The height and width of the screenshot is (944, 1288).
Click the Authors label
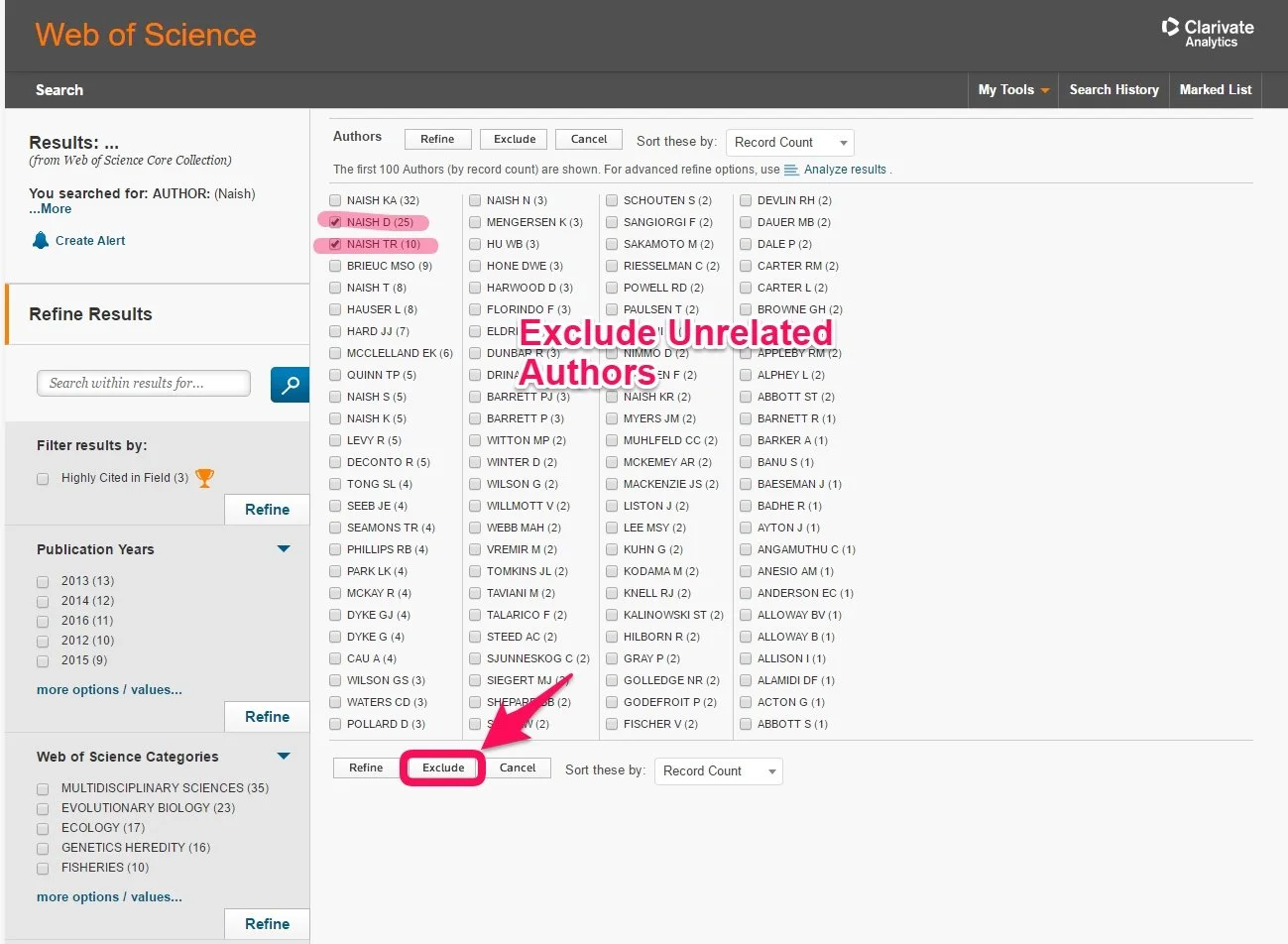pyautogui.click(x=357, y=137)
